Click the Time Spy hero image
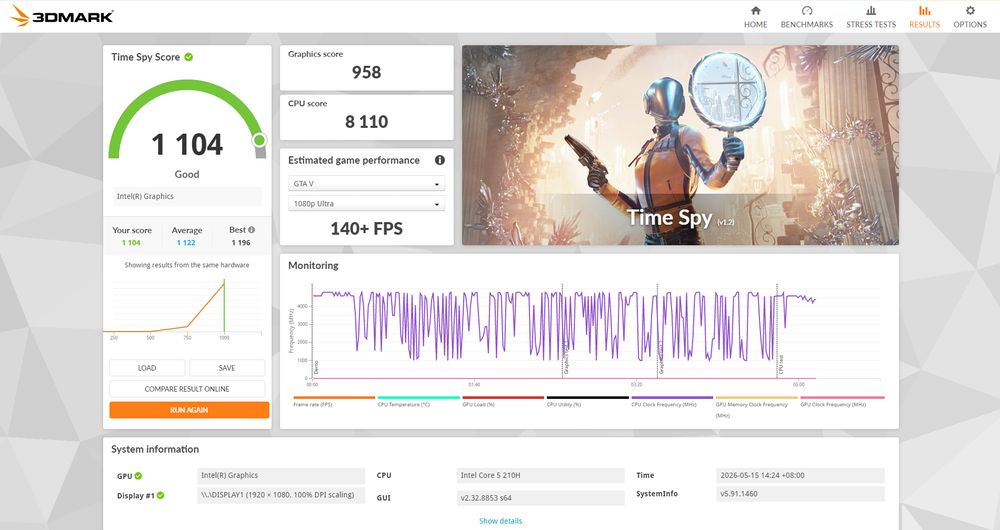This screenshot has height=530, width=1000. (680, 145)
